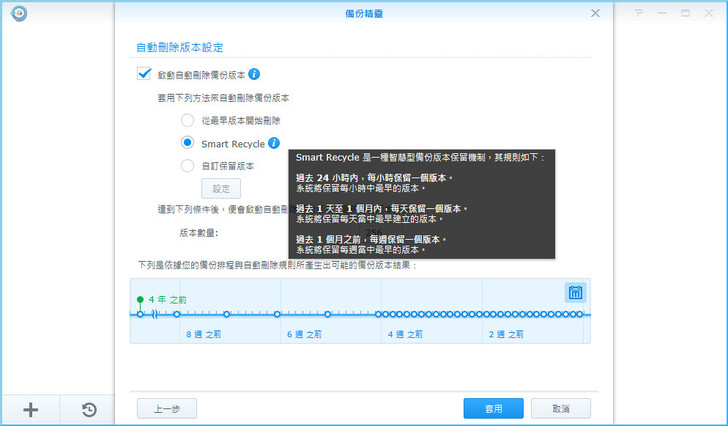Uncheck 啟動自動刪除備份版本 checkbox

click(x=144, y=74)
